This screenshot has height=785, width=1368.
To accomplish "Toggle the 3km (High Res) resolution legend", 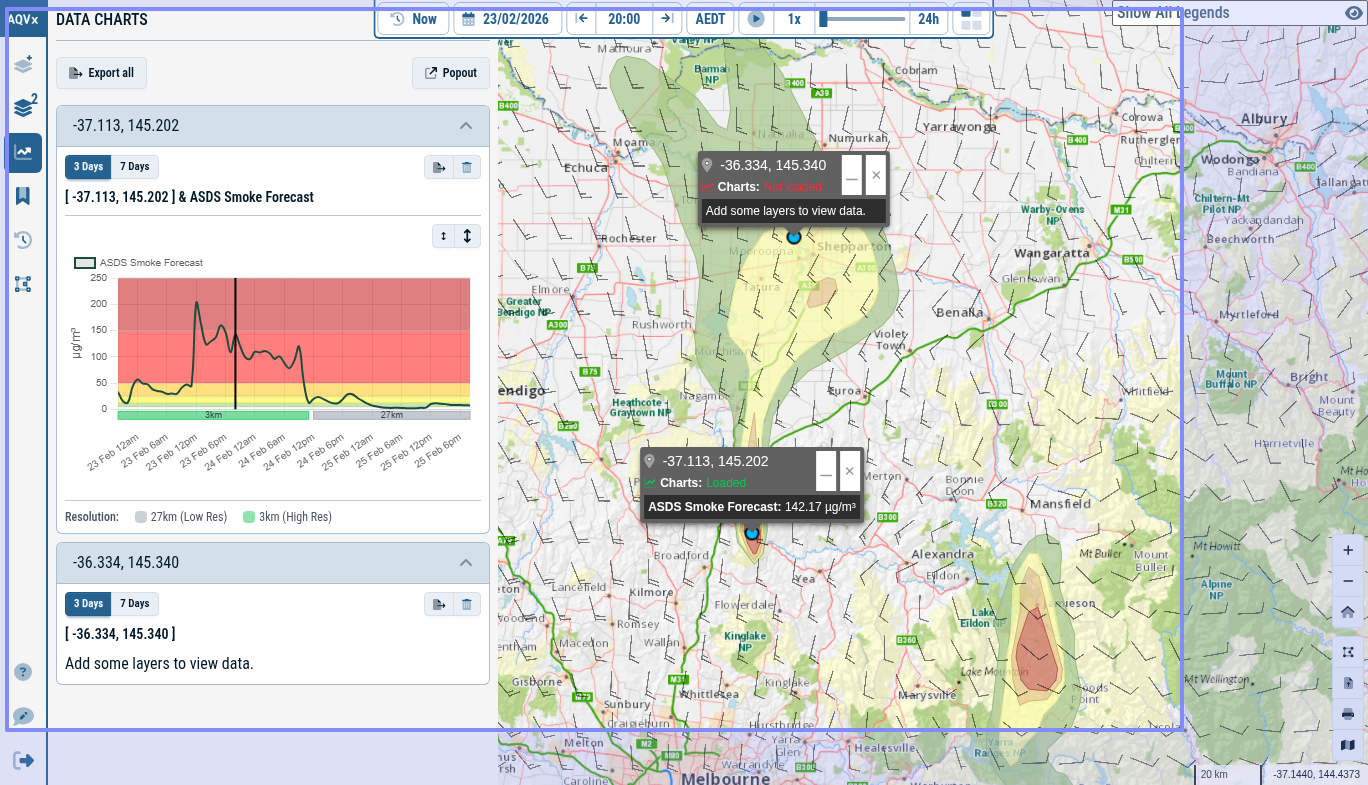I will (x=287, y=517).
